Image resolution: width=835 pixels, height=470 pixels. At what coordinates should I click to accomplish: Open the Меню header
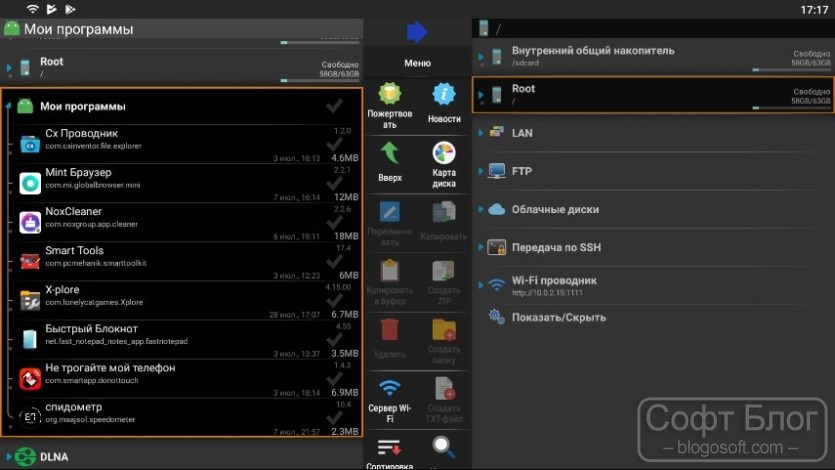417,63
